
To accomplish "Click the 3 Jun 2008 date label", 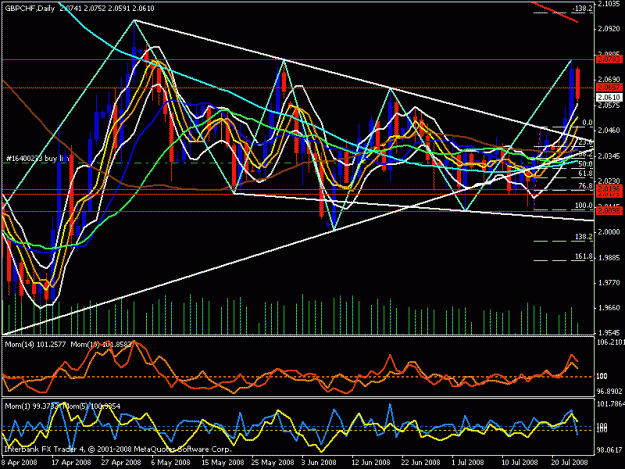I will point(319,463).
